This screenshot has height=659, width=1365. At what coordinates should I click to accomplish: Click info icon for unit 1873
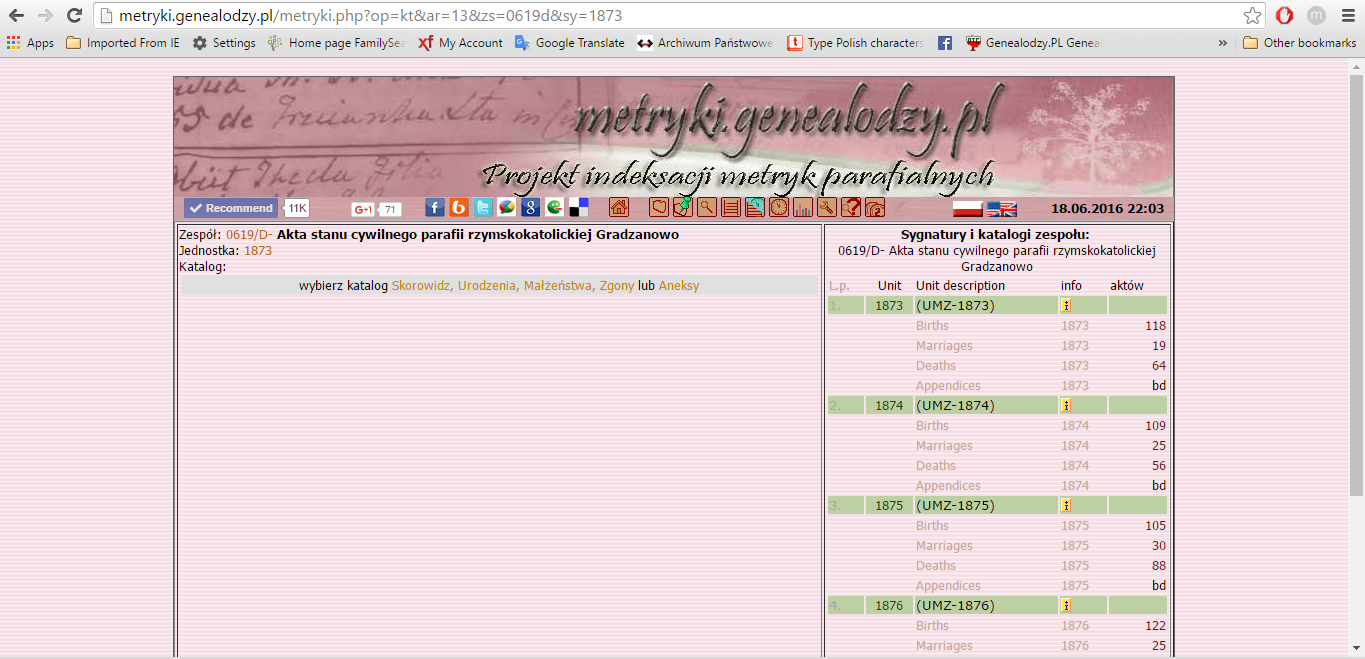[1066, 306]
